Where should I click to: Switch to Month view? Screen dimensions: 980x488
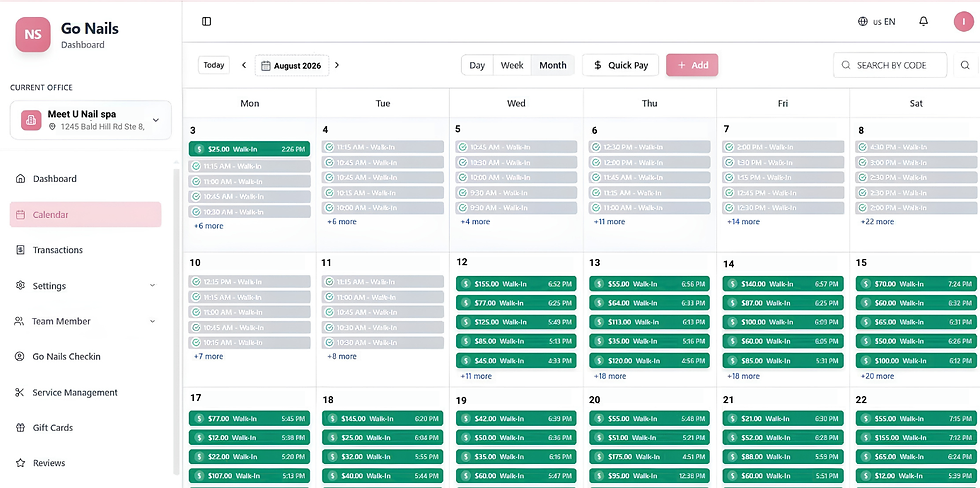552,65
